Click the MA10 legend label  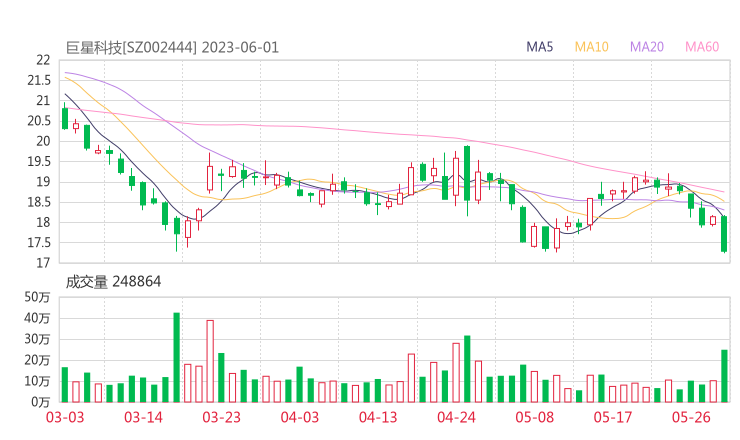[591, 47]
